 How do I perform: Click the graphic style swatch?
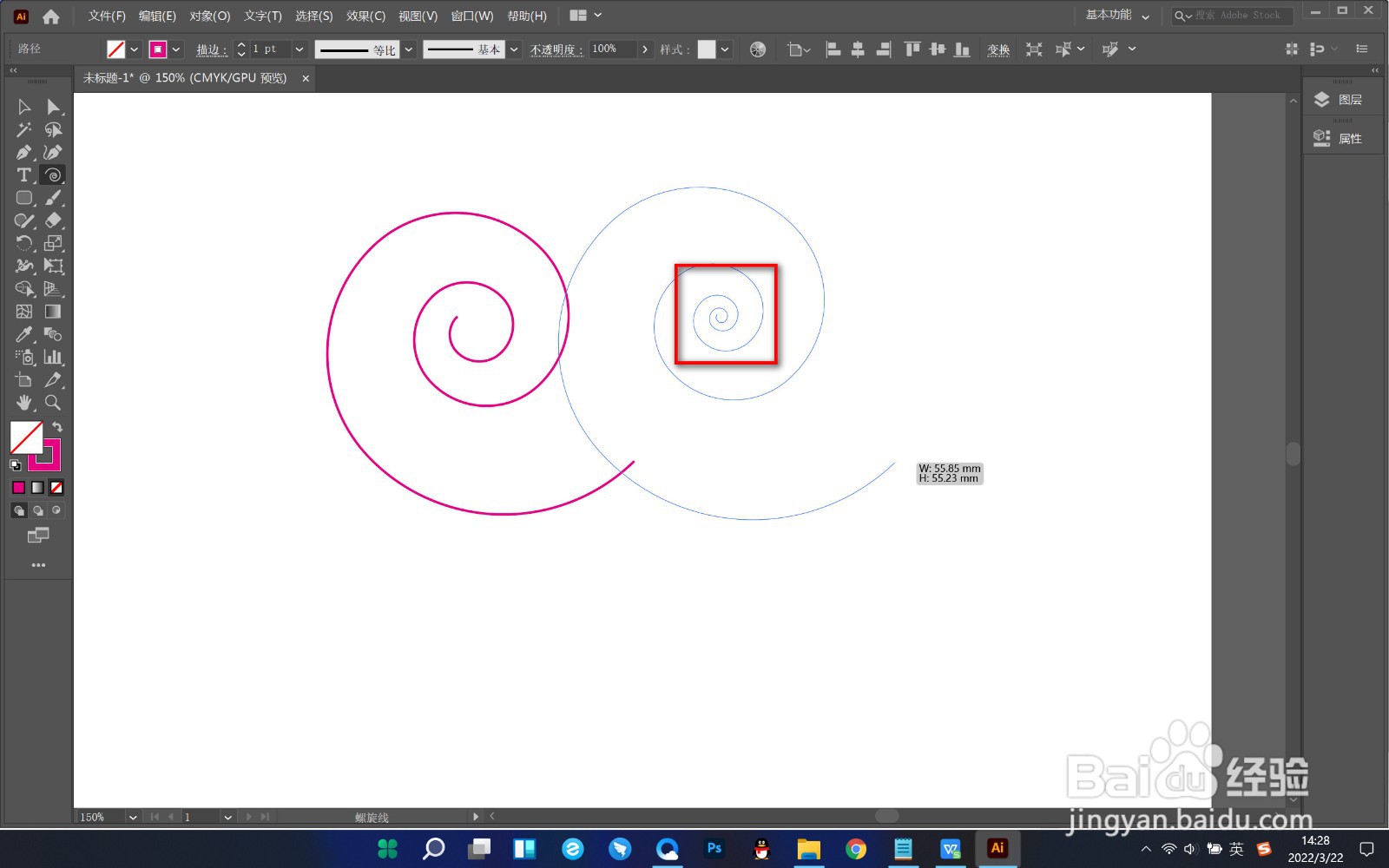[707, 49]
